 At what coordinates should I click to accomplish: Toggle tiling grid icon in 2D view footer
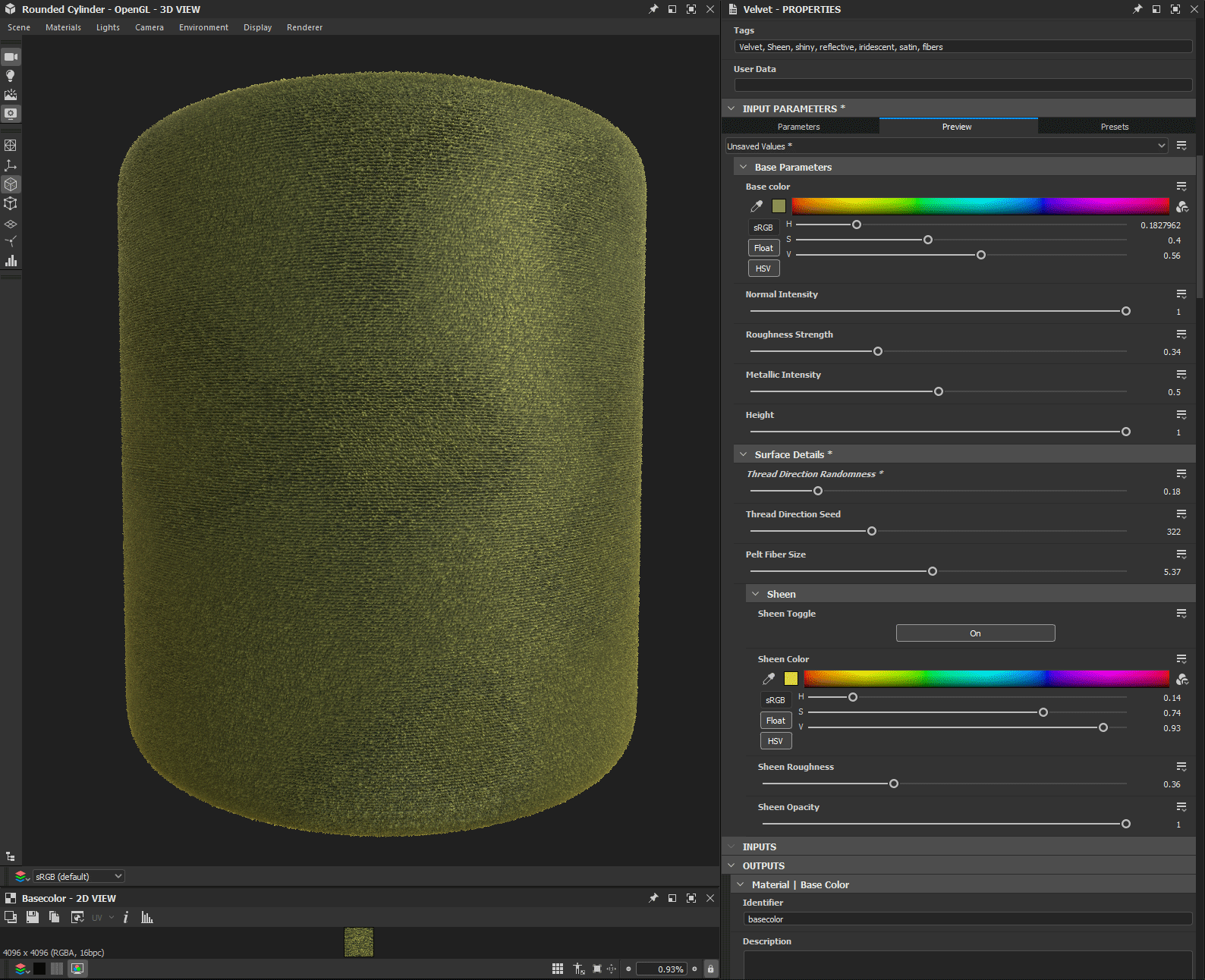tap(558, 969)
